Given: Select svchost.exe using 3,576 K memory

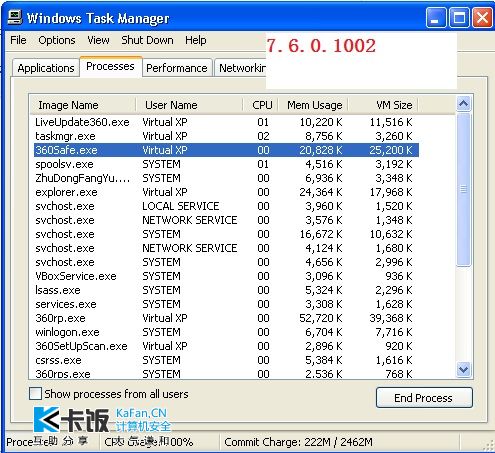Looking at the screenshot, I should coord(226,220).
